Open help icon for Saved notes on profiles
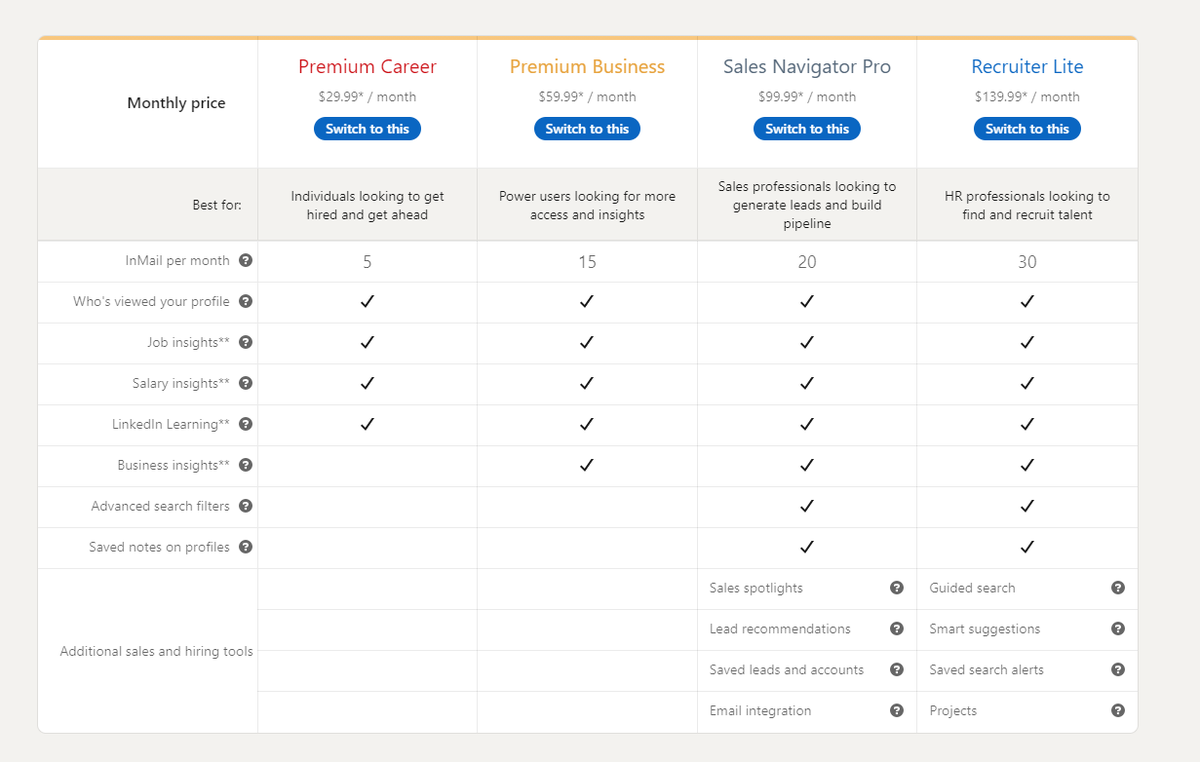 (x=246, y=548)
